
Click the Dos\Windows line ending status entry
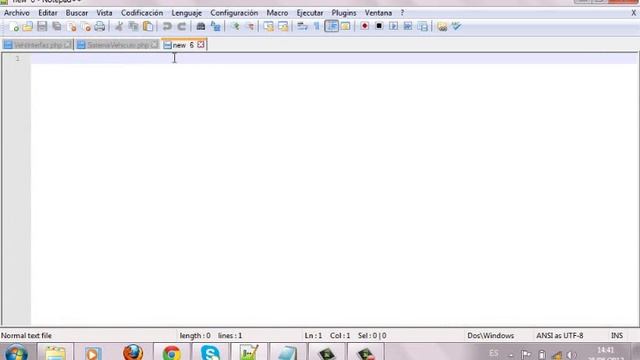pos(491,336)
